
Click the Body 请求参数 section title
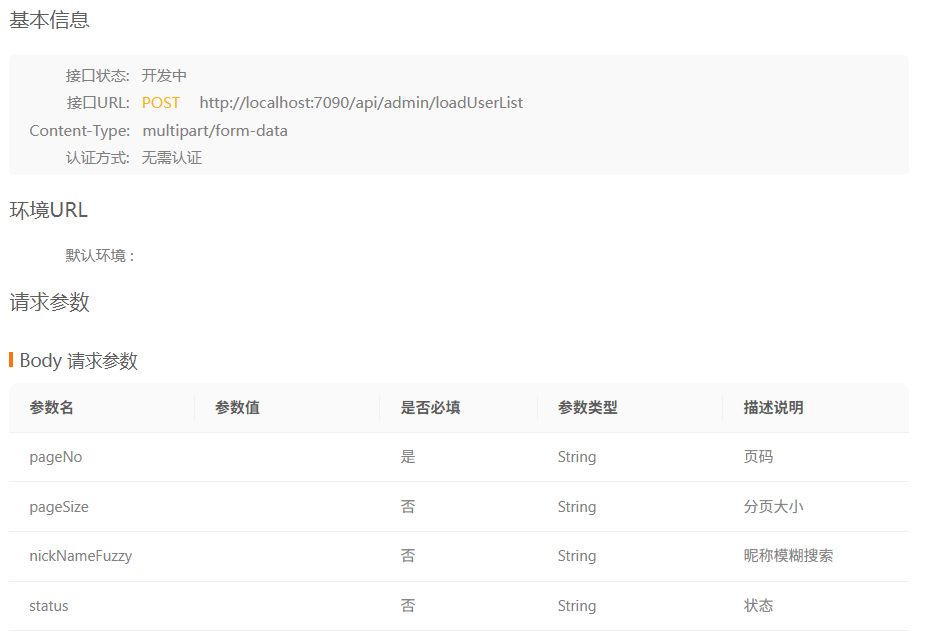click(x=78, y=361)
